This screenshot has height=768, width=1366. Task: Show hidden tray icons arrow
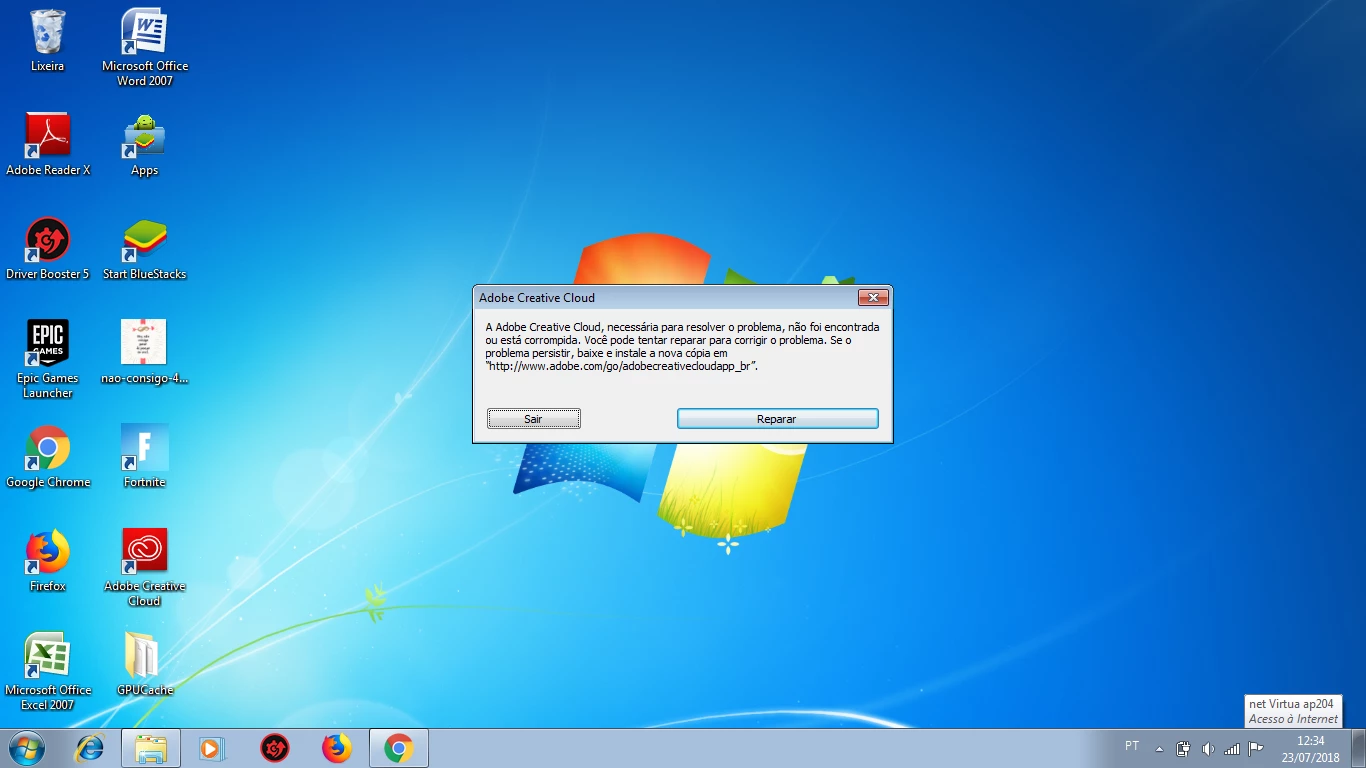[1159, 749]
